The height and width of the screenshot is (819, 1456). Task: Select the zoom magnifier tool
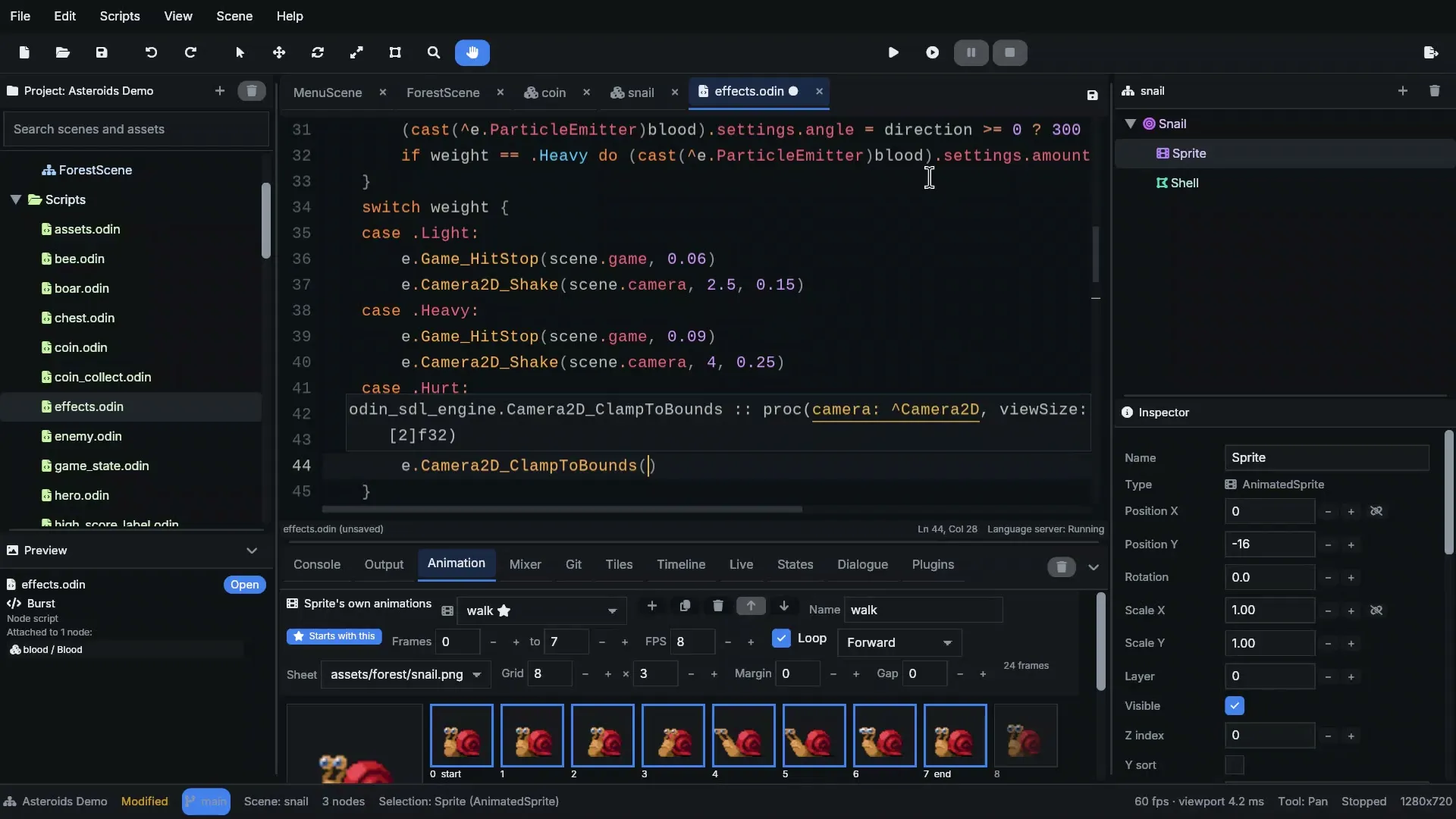[434, 52]
